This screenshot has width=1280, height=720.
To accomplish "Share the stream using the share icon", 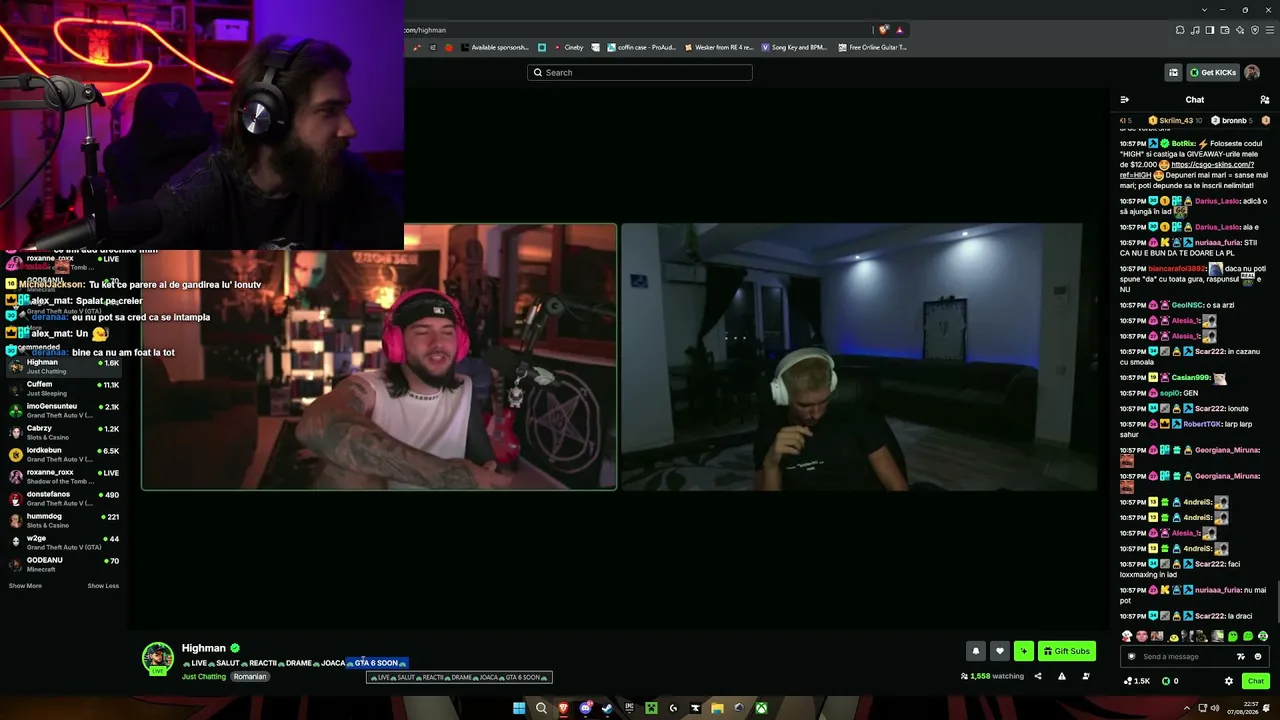I will (x=1037, y=676).
